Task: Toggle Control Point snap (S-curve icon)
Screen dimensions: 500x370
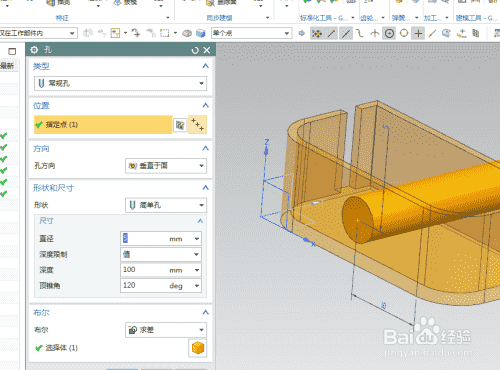Action: point(360,33)
